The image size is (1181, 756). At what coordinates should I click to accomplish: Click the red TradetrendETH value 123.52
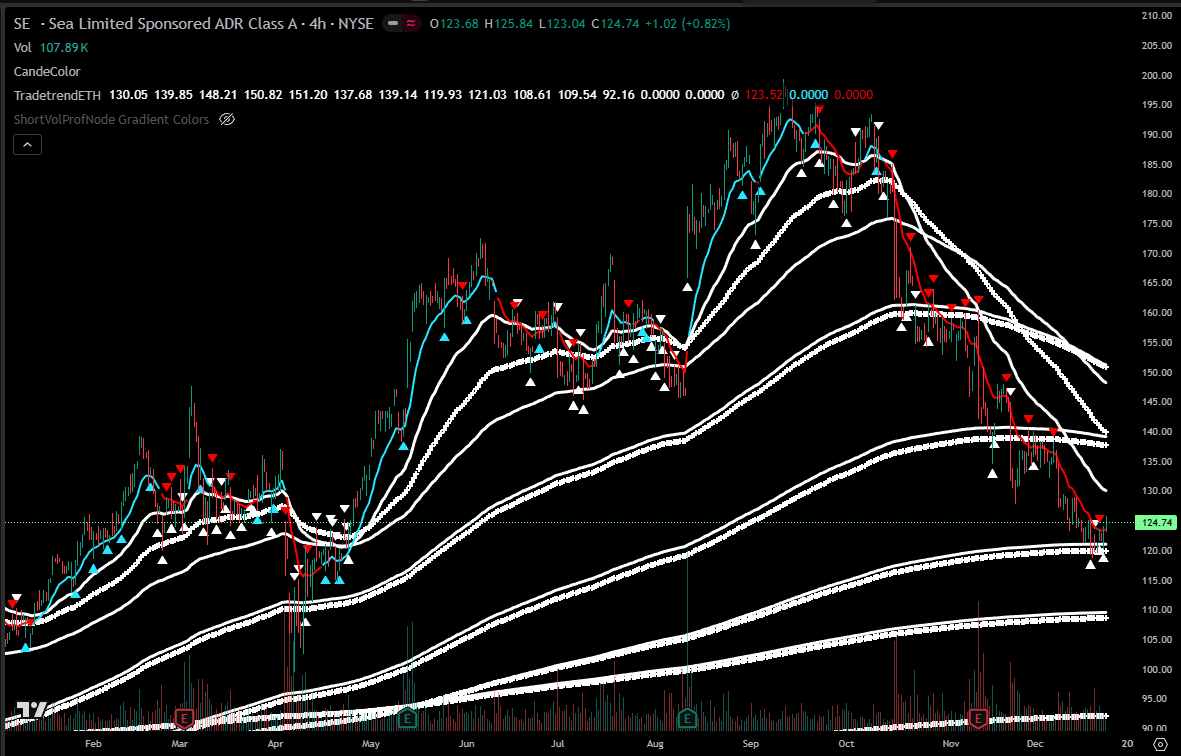tap(764, 95)
